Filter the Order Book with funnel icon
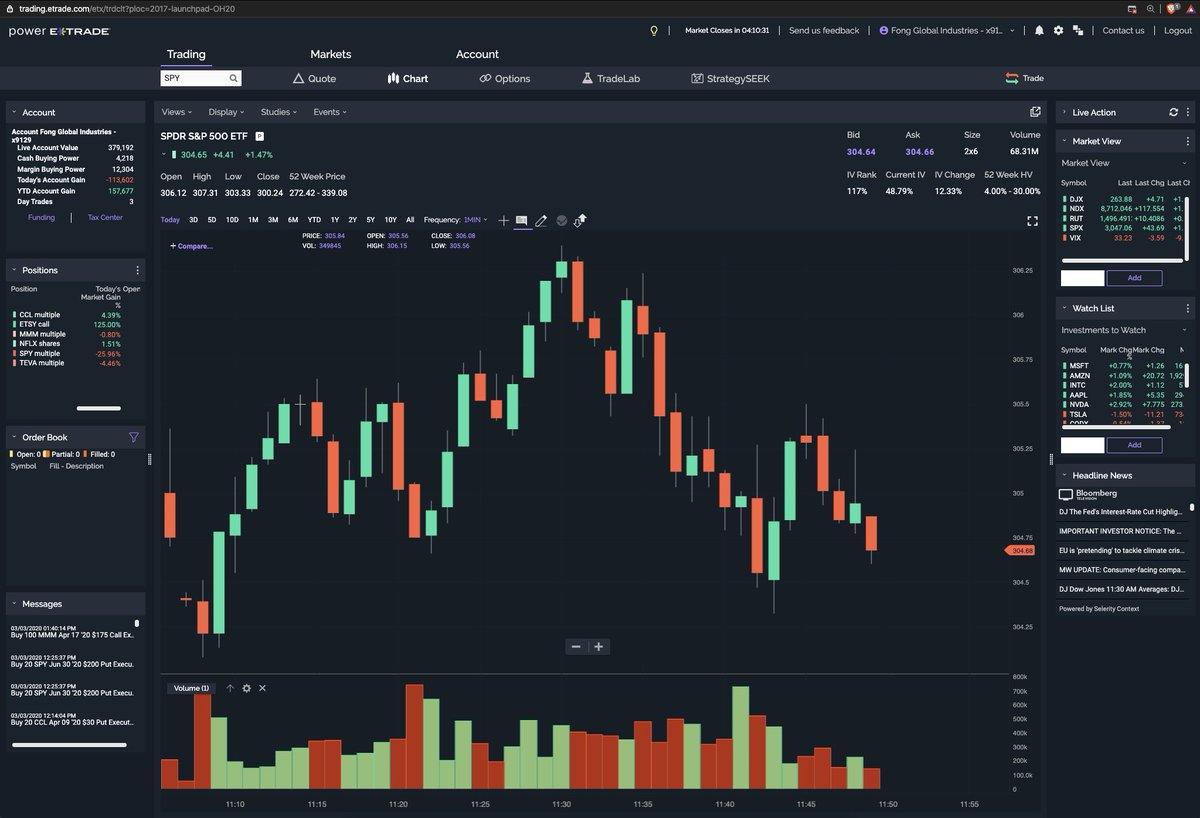Image resolution: width=1200 pixels, height=818 pixels. click(x=134, y=437)
